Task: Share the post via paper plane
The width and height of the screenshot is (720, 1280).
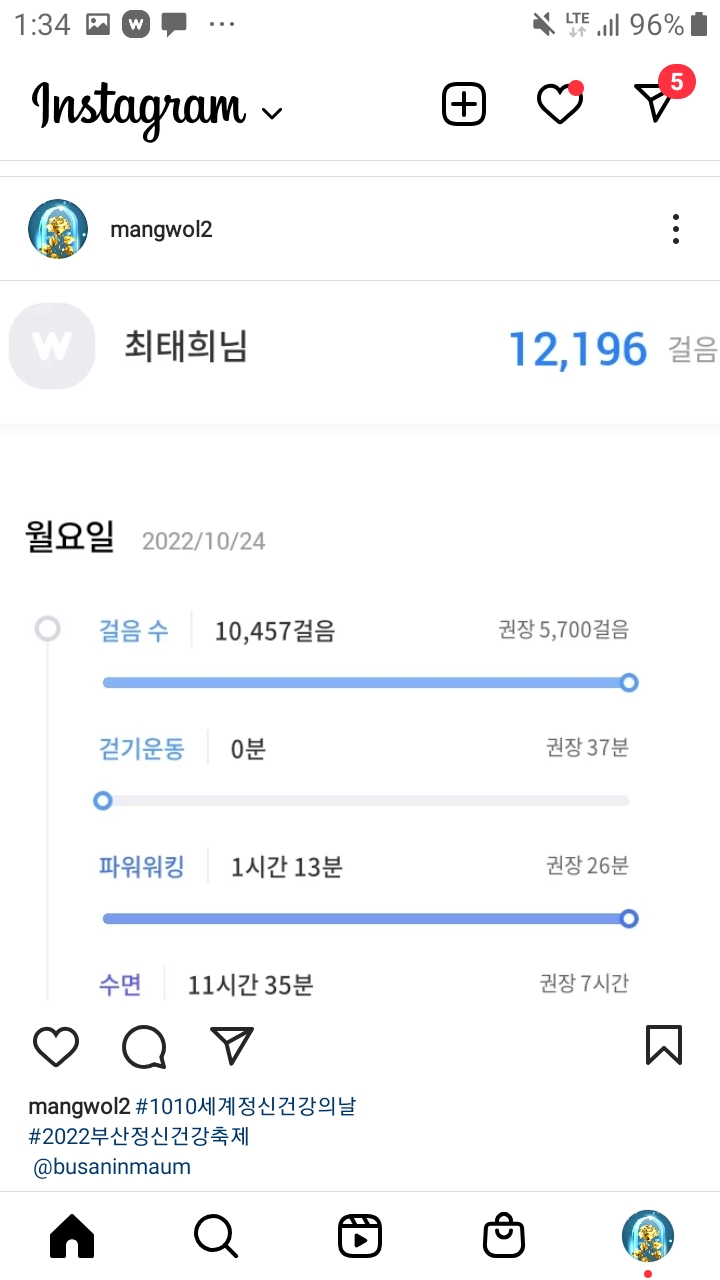Action: pyautogui.click(x=232, y=1046)
